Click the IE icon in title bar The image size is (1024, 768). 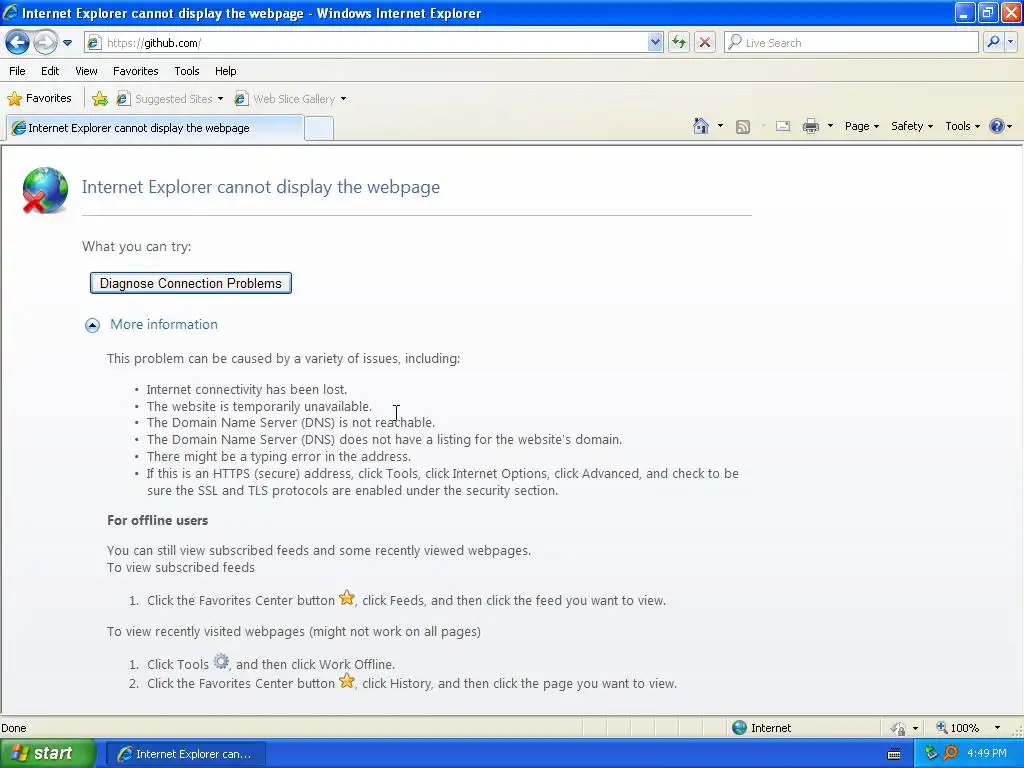[10, 12]
